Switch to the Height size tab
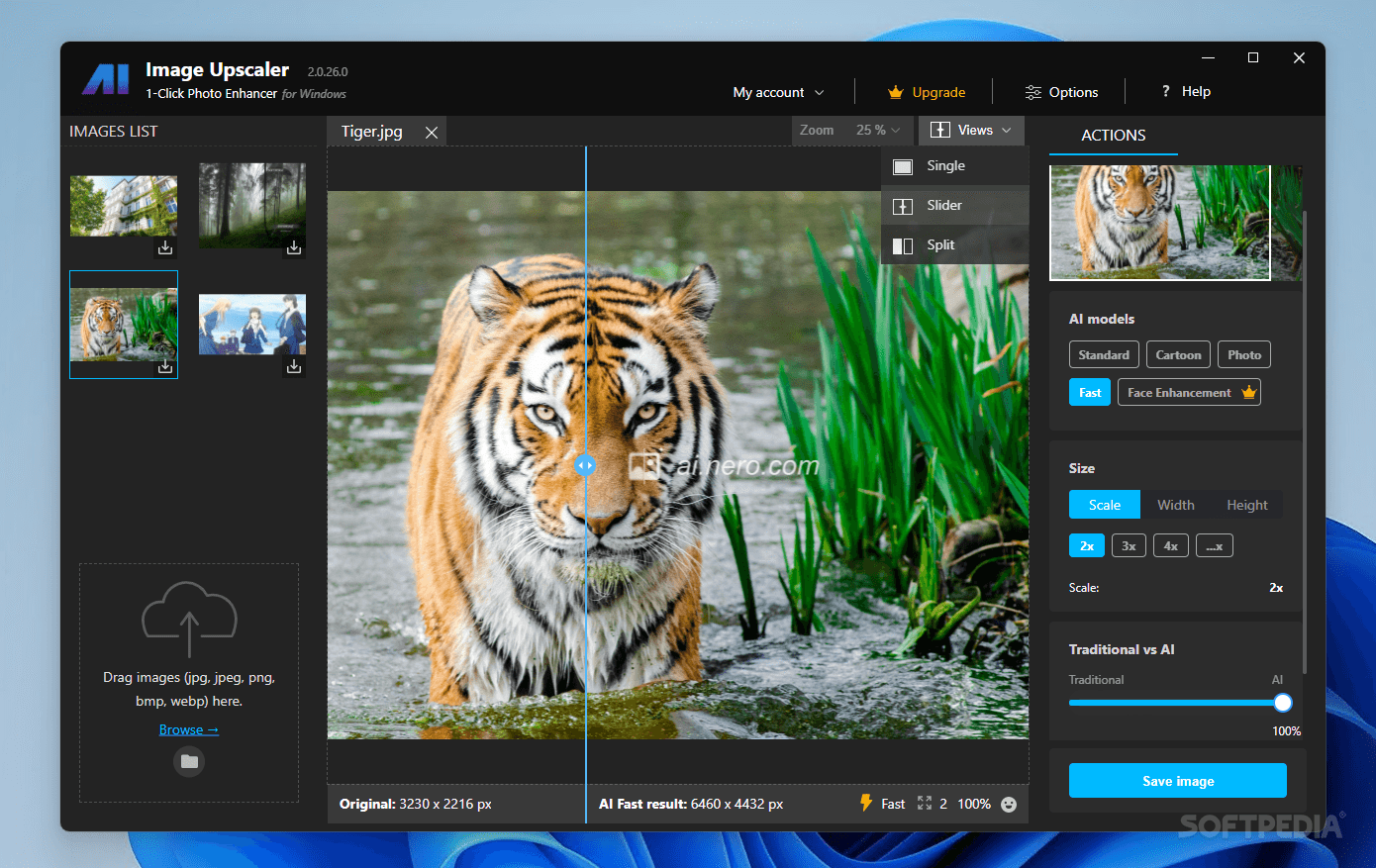The height and width of the screenshot is (868, 1376). 1247,505
